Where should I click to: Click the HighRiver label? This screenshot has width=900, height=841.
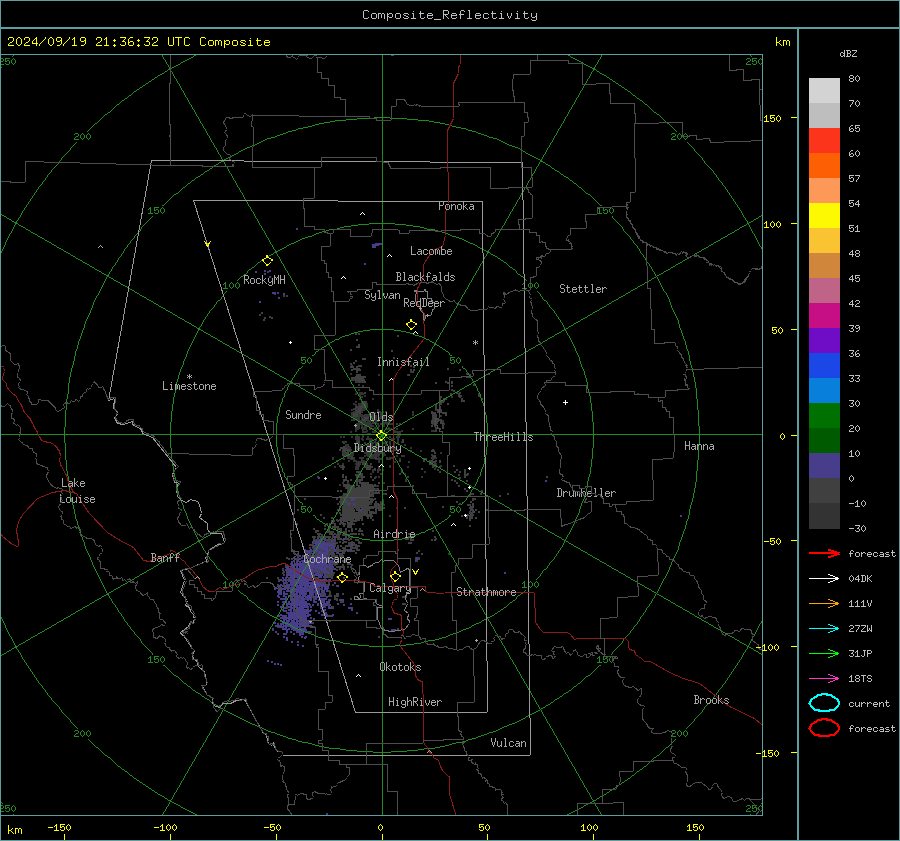click(415, 702)
